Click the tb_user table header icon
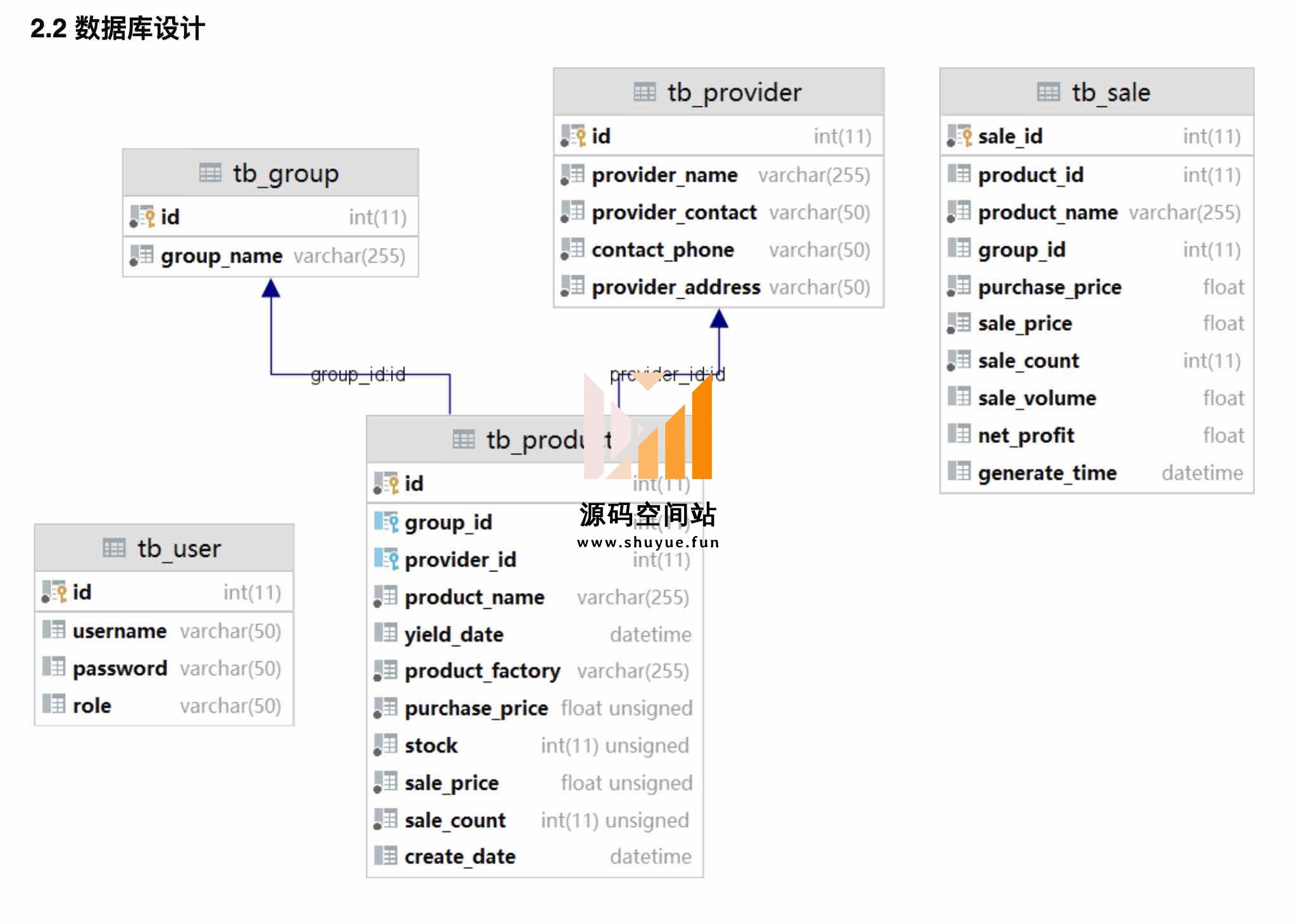The width and height of the screenshot is (1296, 924). (x=114, y=547)
